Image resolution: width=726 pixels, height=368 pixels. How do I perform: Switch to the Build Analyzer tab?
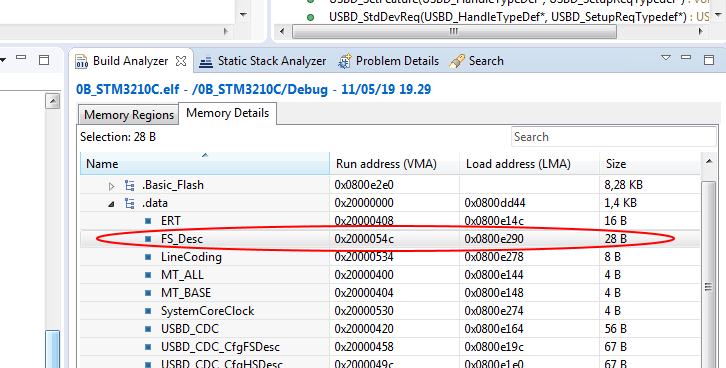pyautogui.click(x=131, y=61)
